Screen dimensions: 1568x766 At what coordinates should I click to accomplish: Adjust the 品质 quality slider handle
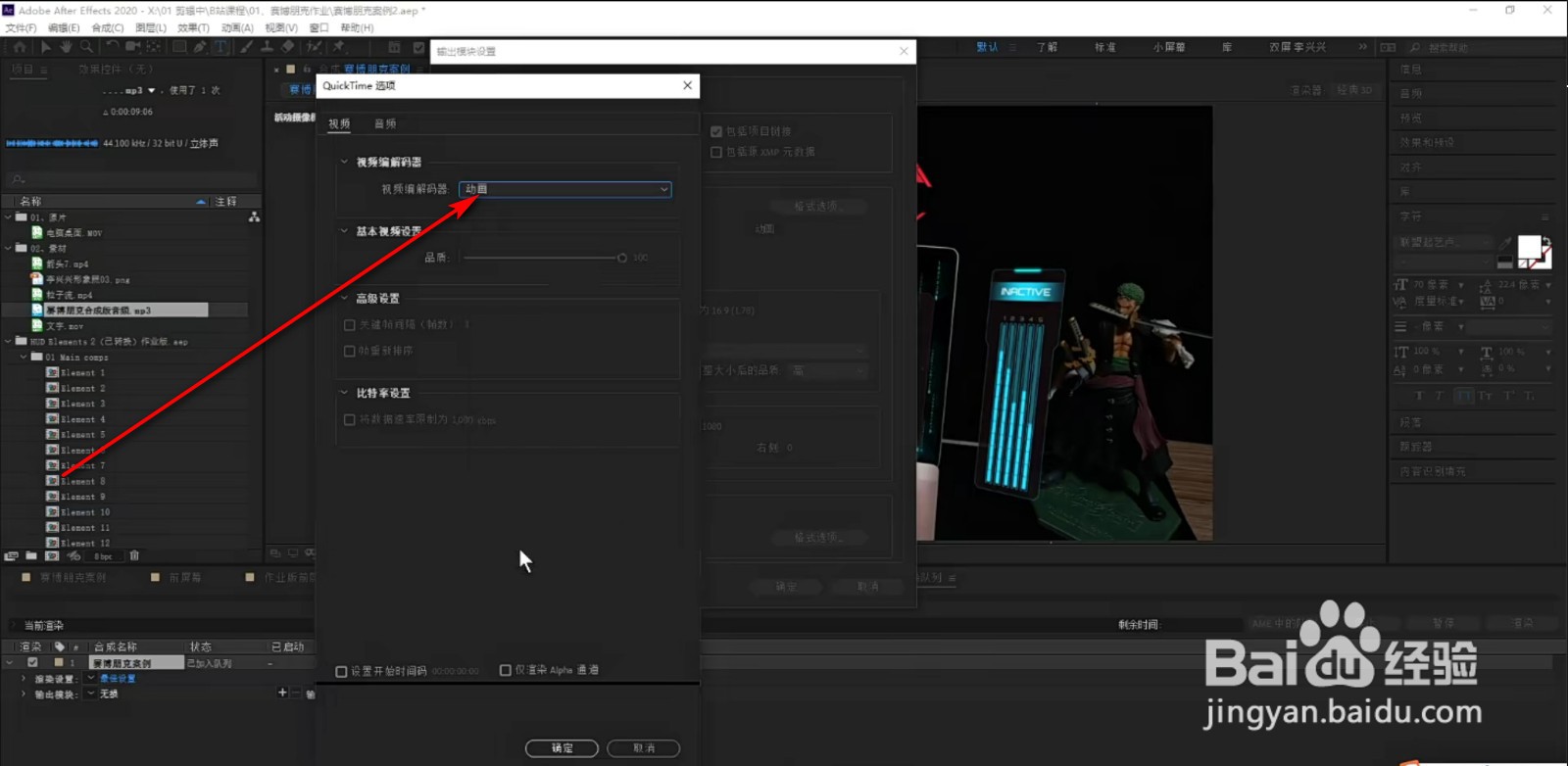pyautogui.click(x=622, y=258)
